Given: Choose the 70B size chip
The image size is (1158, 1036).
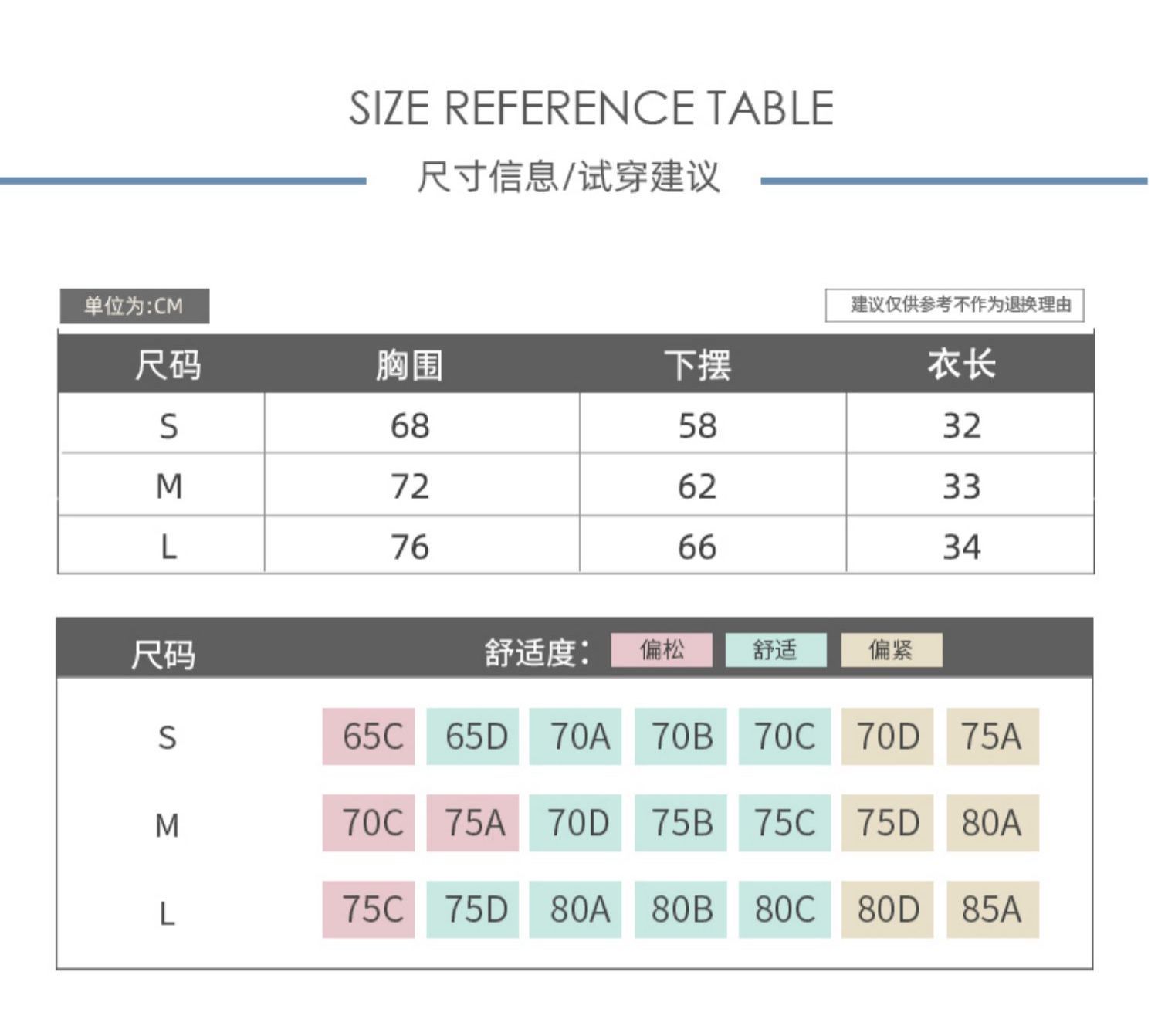Looking at the screenshot, I should point(680,736).
